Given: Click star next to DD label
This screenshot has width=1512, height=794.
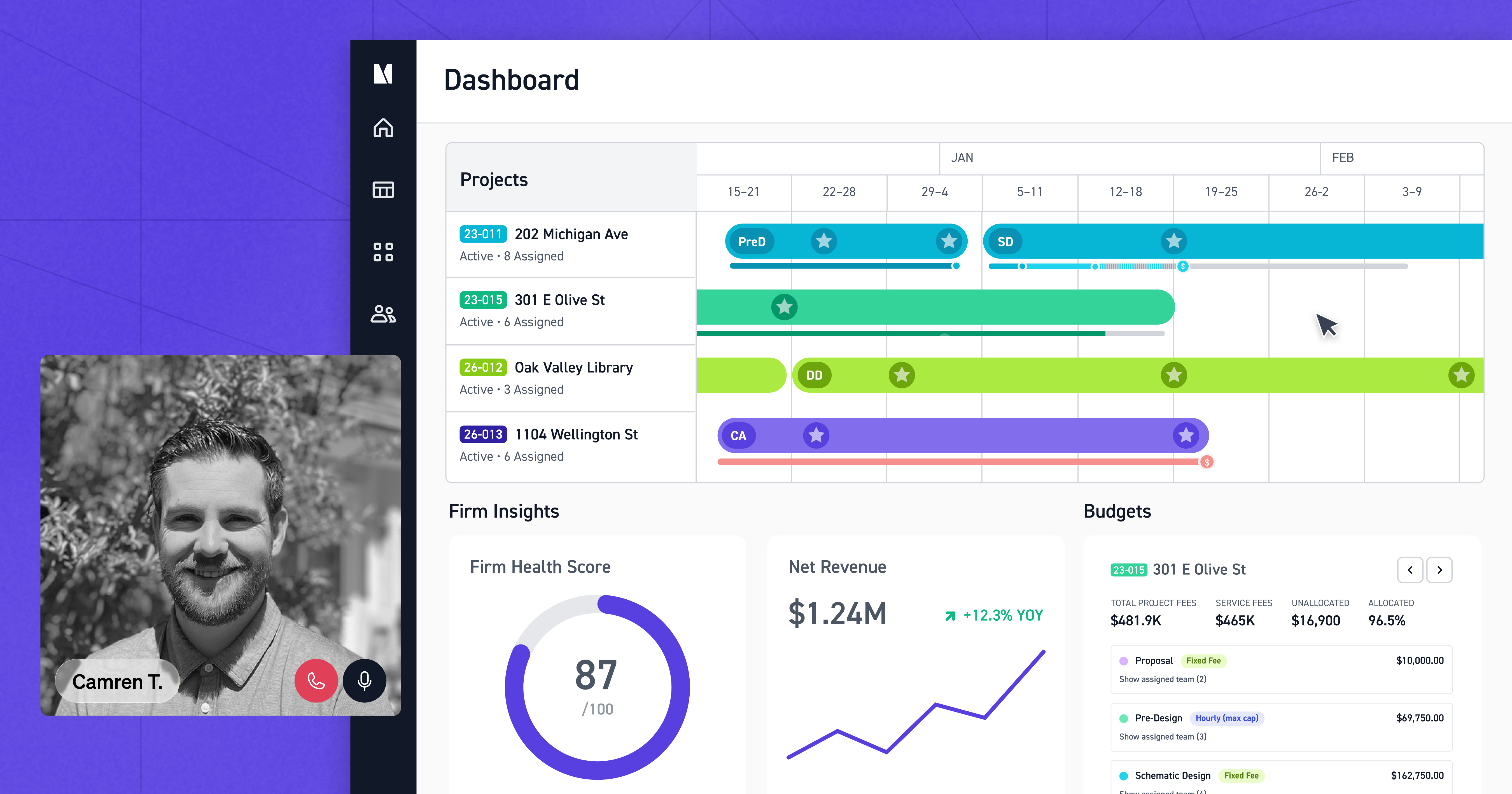Looking at the screenshot, I should click(x=902, y=375).
